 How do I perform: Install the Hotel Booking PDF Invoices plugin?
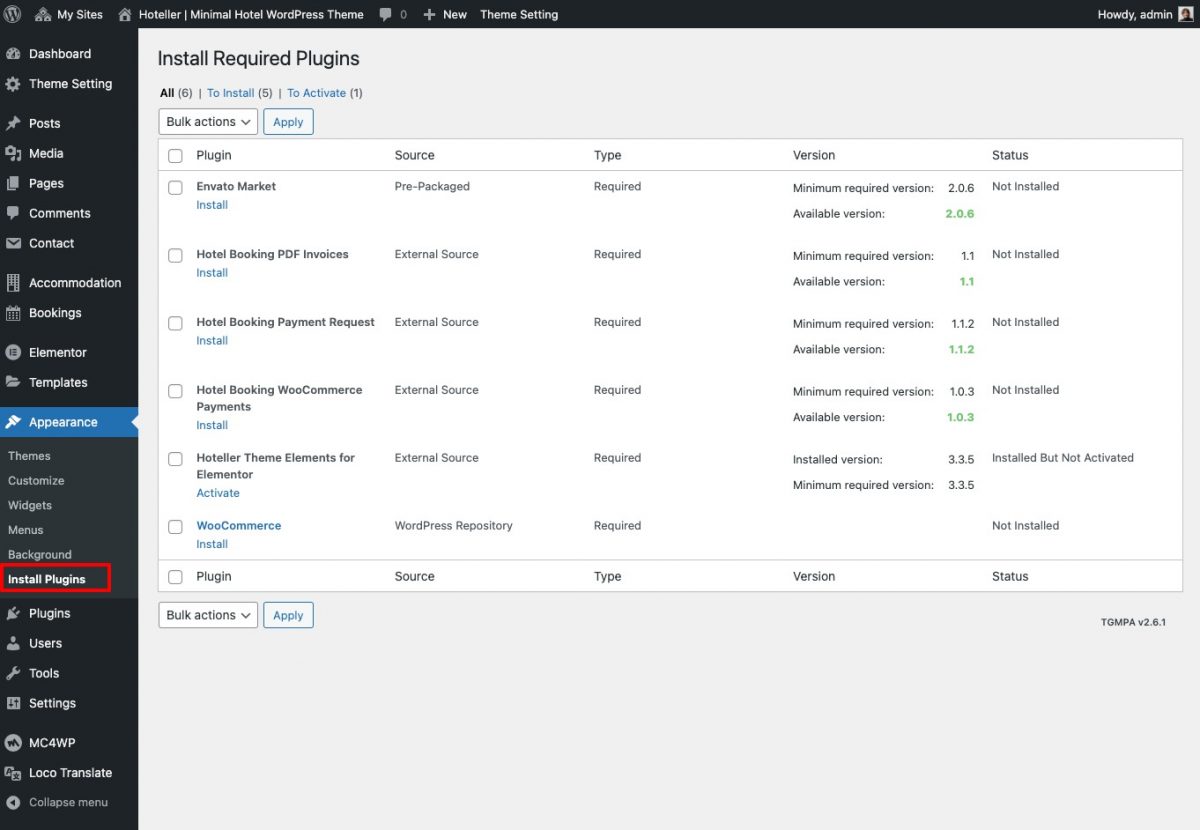tap(211, 272)
